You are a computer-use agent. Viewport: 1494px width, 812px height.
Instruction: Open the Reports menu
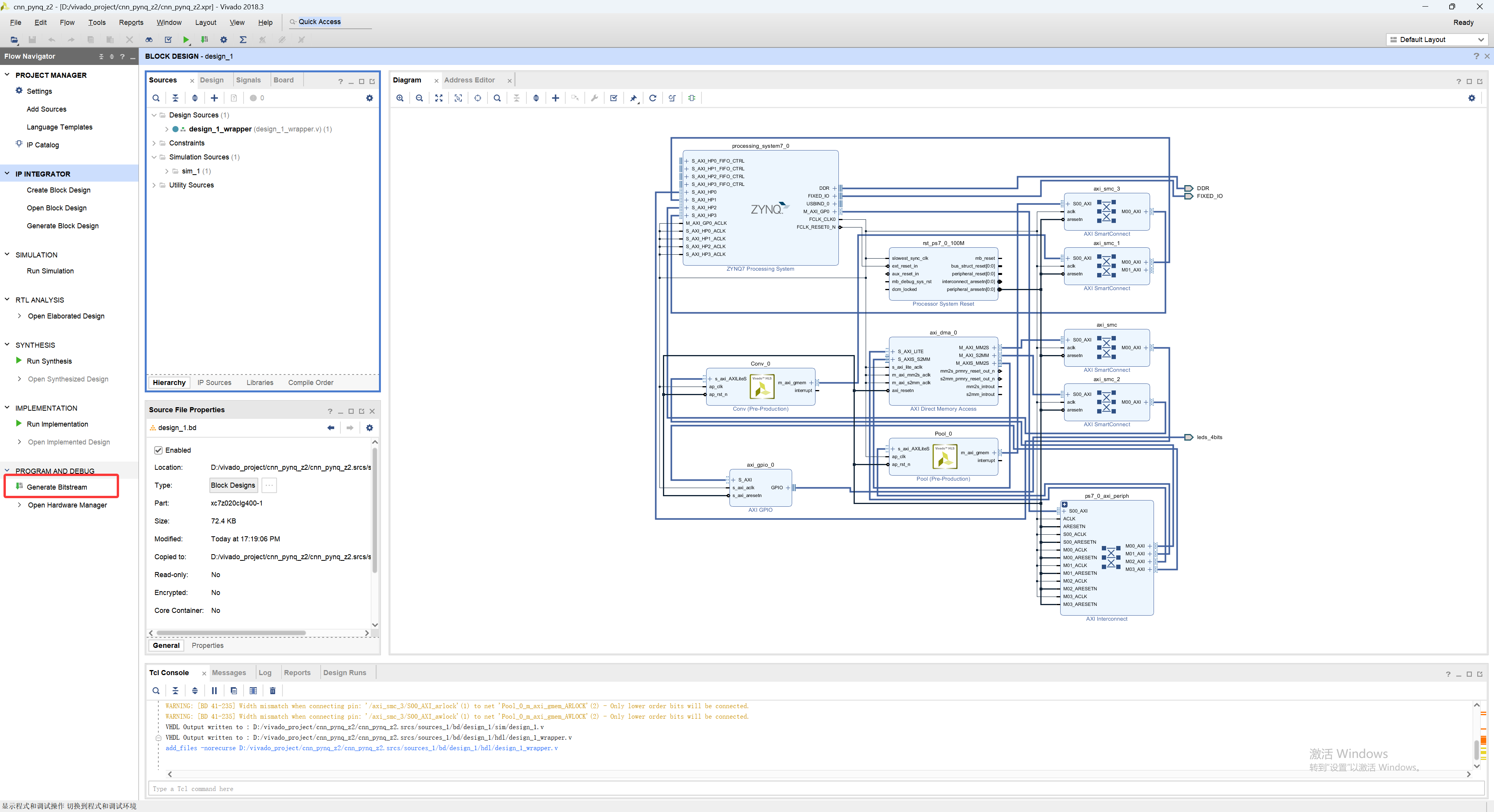click(x=131, y=23)
